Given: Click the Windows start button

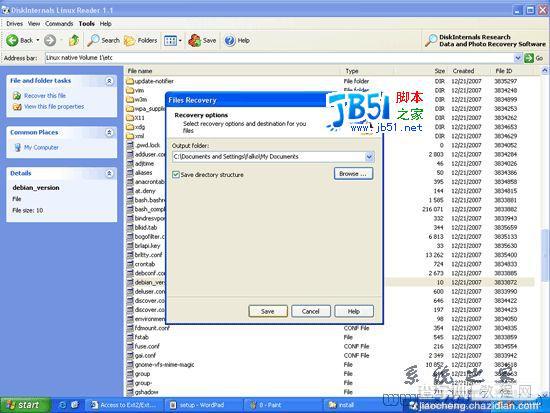Looking at the screenshot, I should (25, 405).
